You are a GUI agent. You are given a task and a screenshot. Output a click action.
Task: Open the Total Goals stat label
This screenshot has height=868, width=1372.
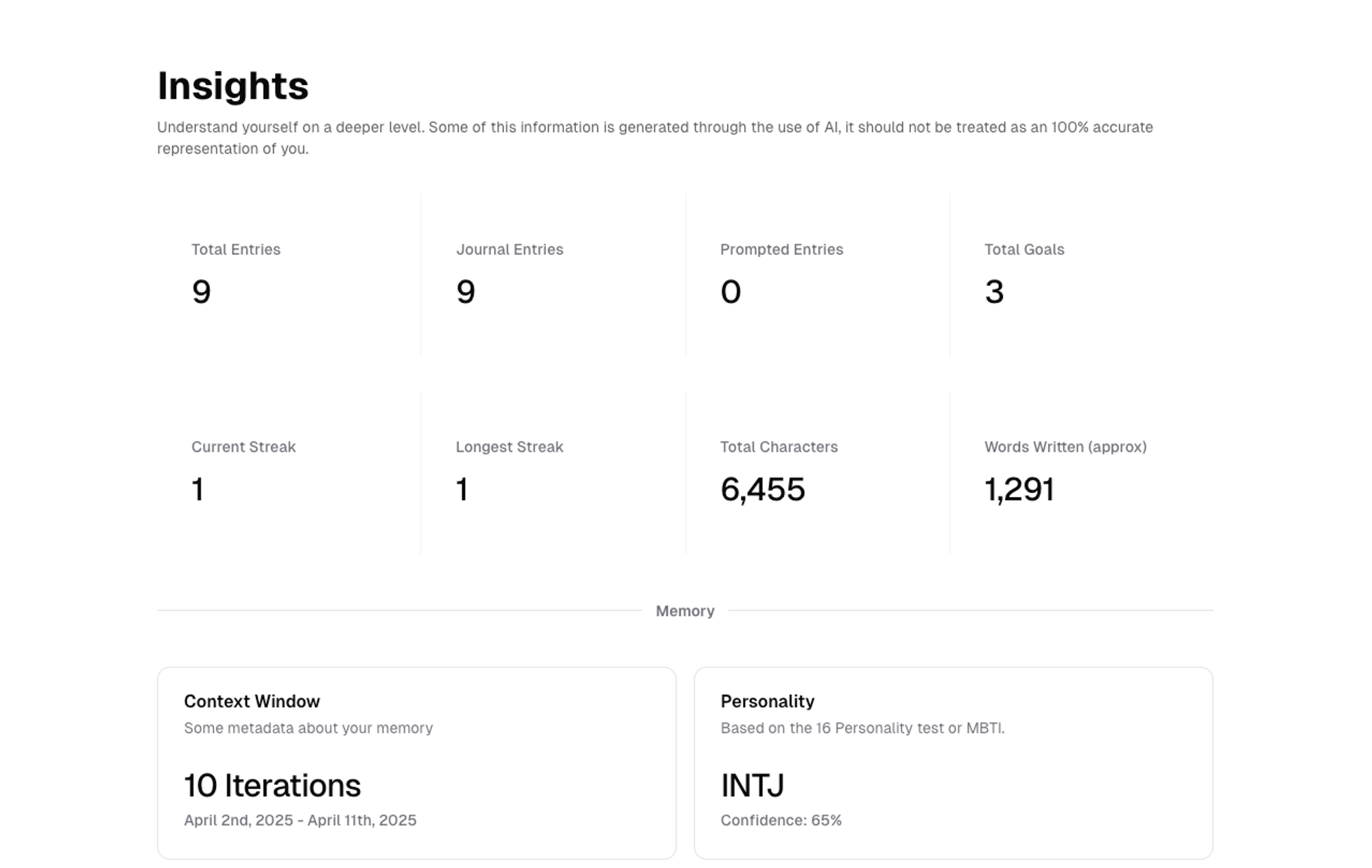[1024, 250]
